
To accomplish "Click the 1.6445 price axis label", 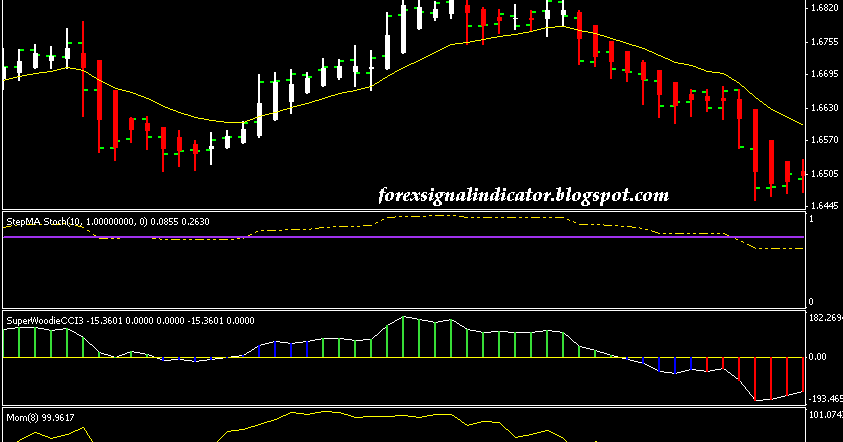I will pyautogui.click(x=825, y=205).
